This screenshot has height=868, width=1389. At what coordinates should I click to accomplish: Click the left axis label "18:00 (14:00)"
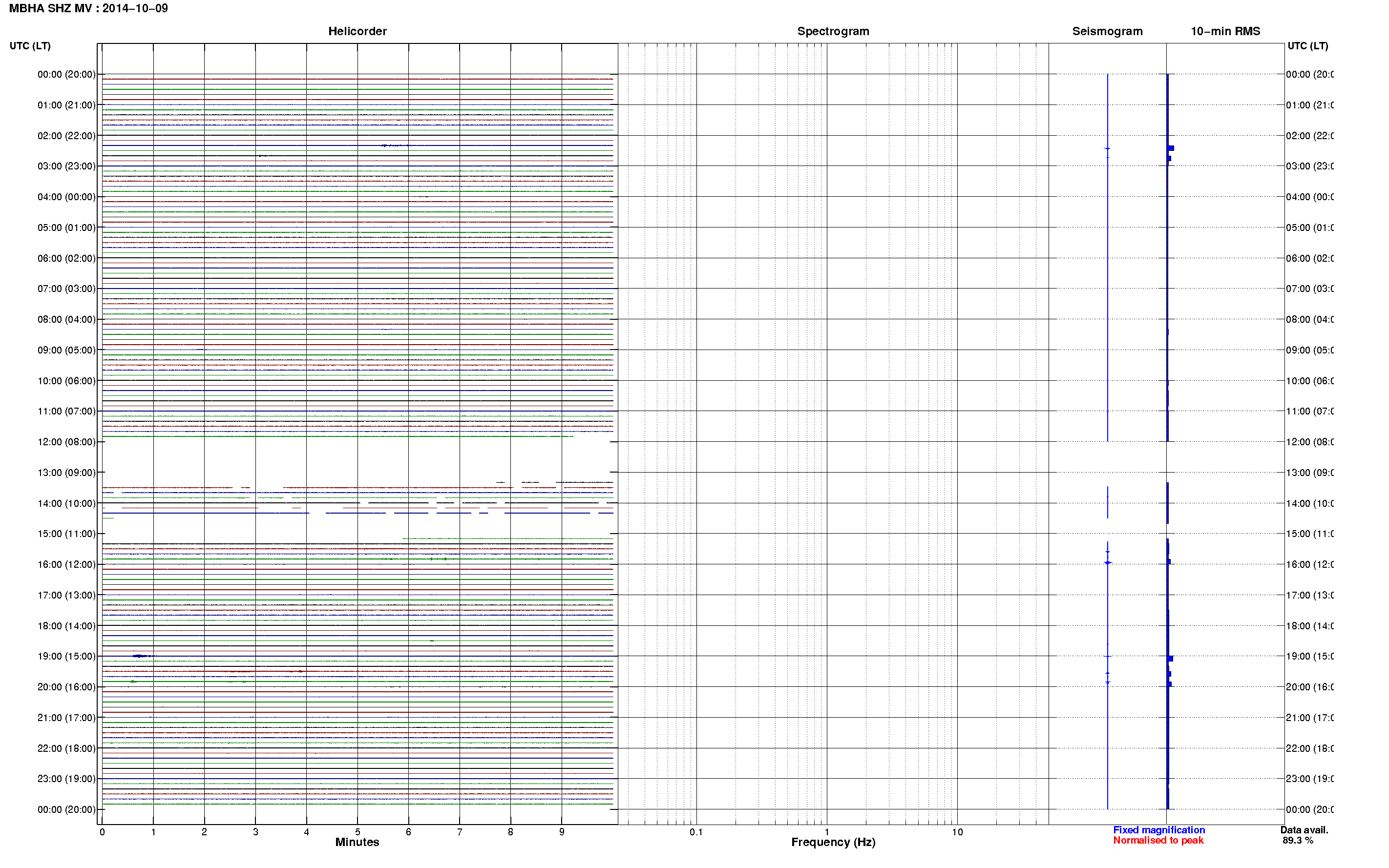pyautogui.click(x=66, y=626)
